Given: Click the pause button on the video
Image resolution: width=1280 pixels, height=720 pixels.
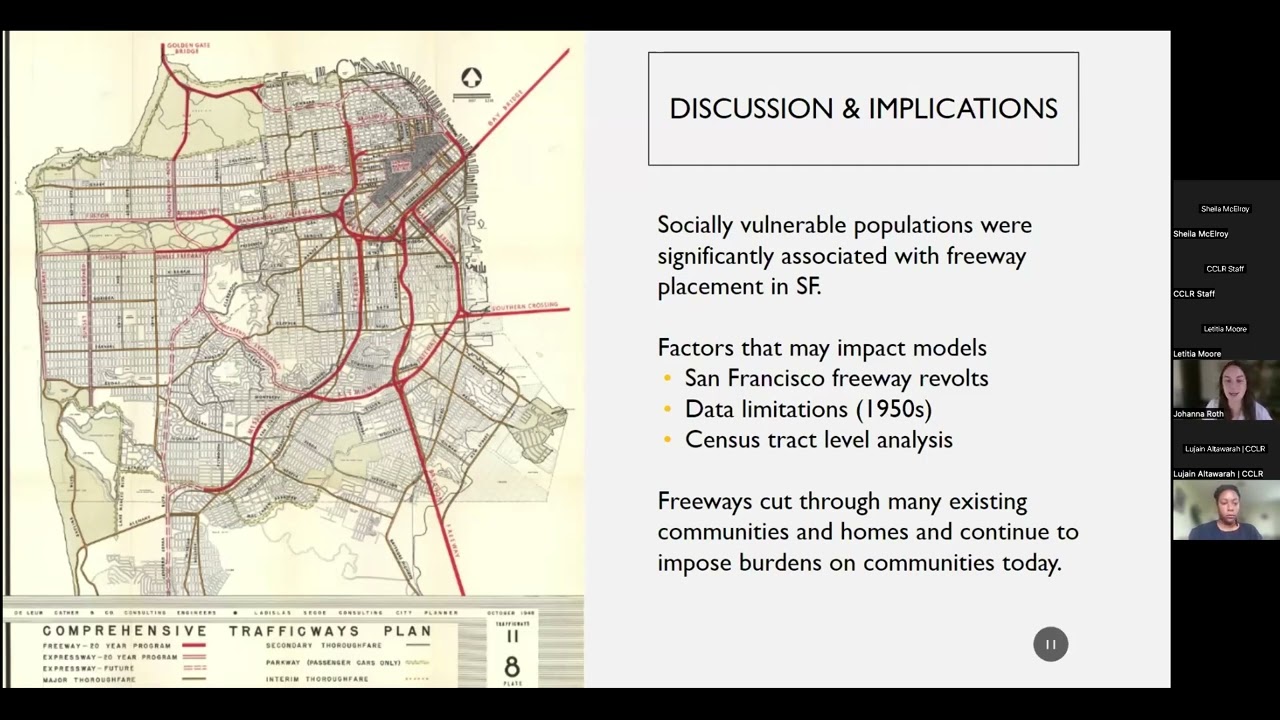Looking at the screenshot, I should pyautogui.click(x=1050, y=644).
